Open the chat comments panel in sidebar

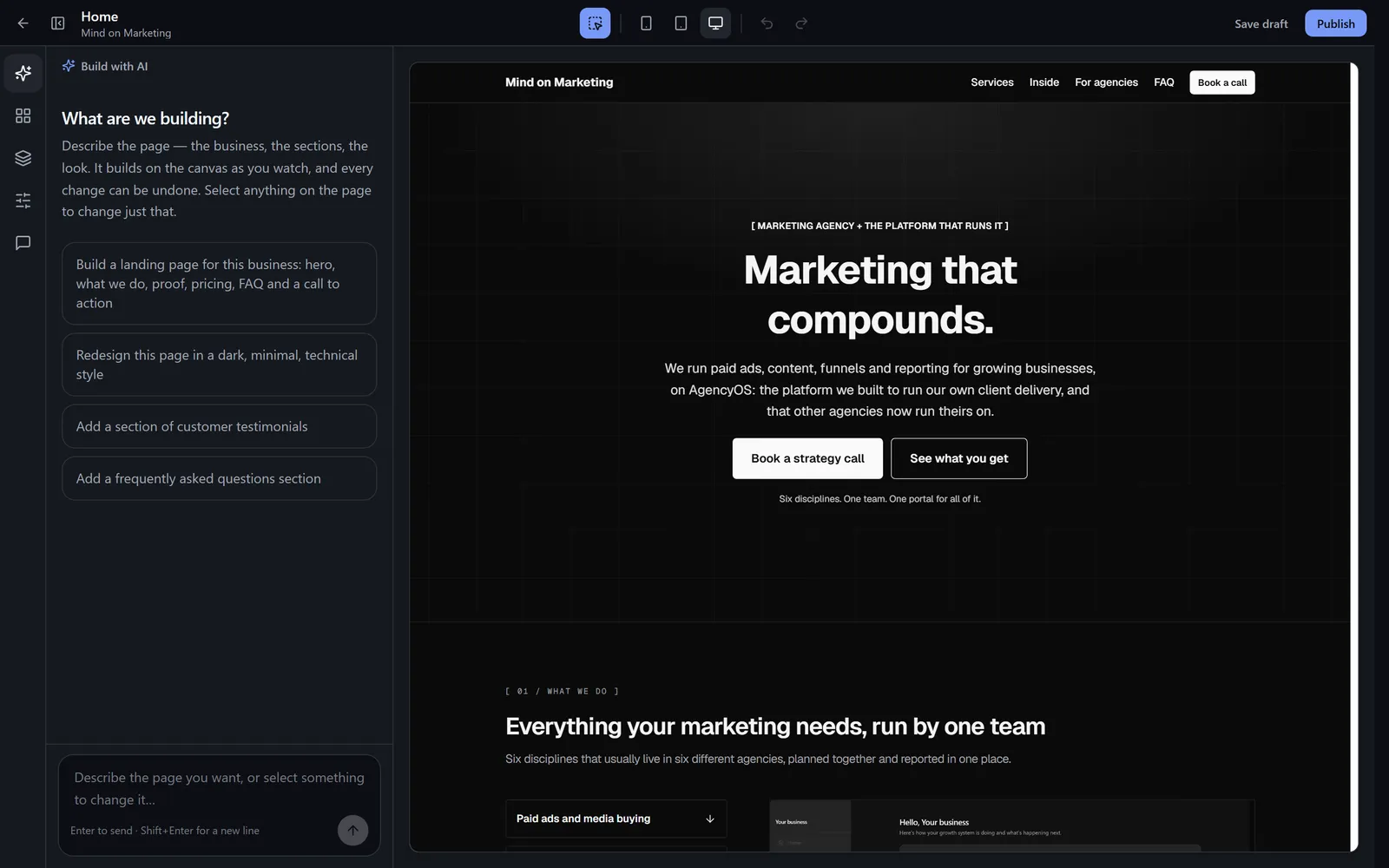23,243
